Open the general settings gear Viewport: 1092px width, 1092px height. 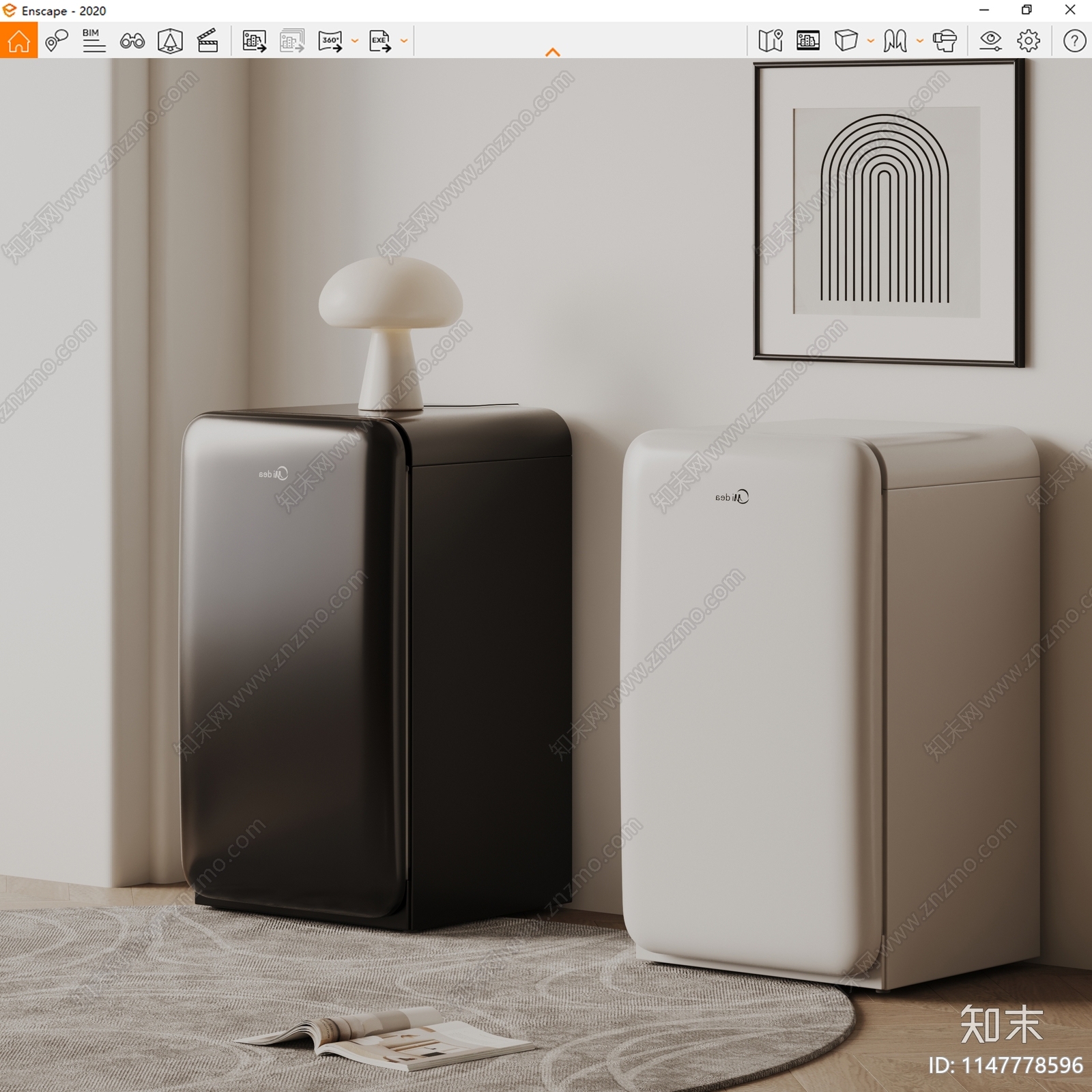1029,41
